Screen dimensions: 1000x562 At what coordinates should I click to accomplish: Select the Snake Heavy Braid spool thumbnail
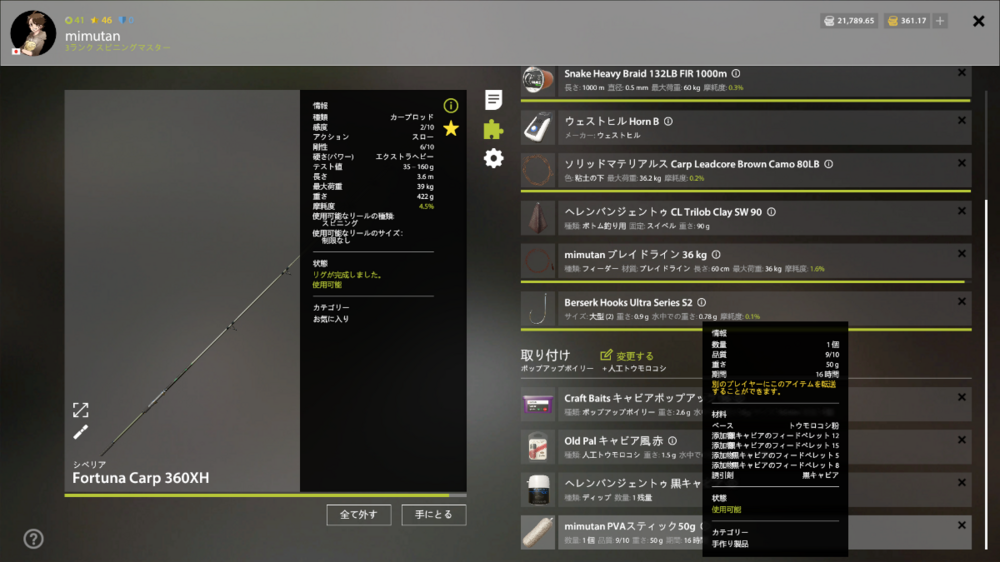[x=538, y=80]
